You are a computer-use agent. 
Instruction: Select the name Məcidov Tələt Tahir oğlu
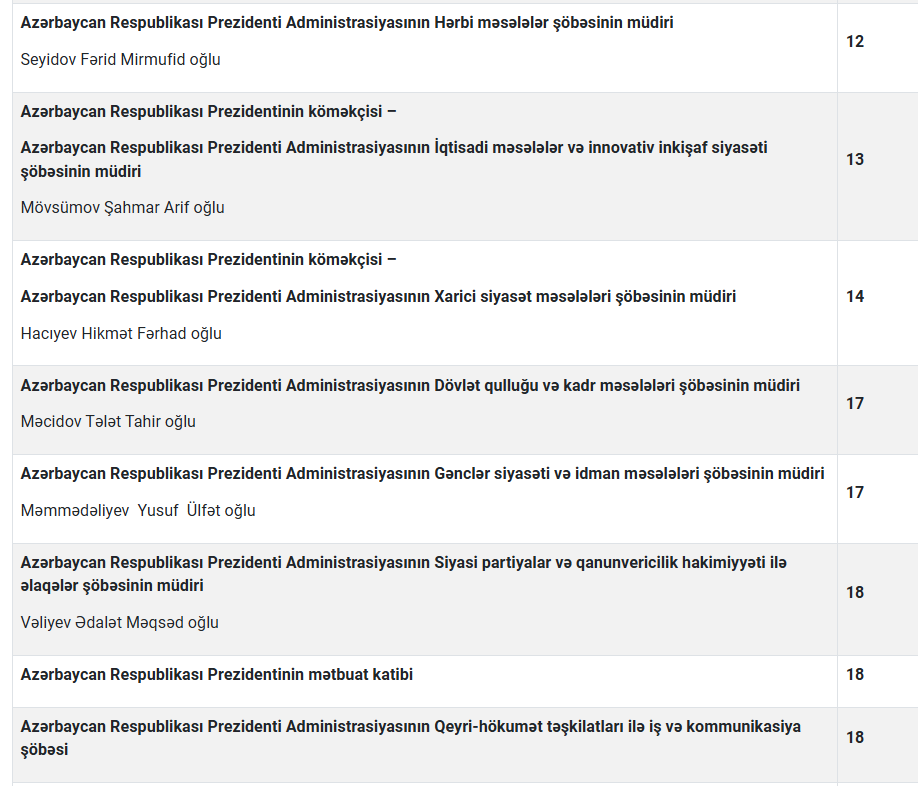(108, 422)
